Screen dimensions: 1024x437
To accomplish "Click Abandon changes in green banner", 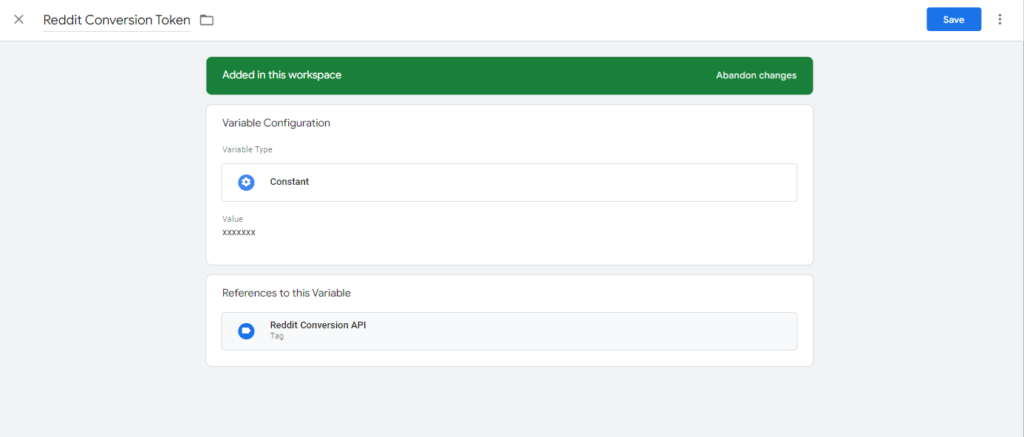I will (x=756, y=75).
